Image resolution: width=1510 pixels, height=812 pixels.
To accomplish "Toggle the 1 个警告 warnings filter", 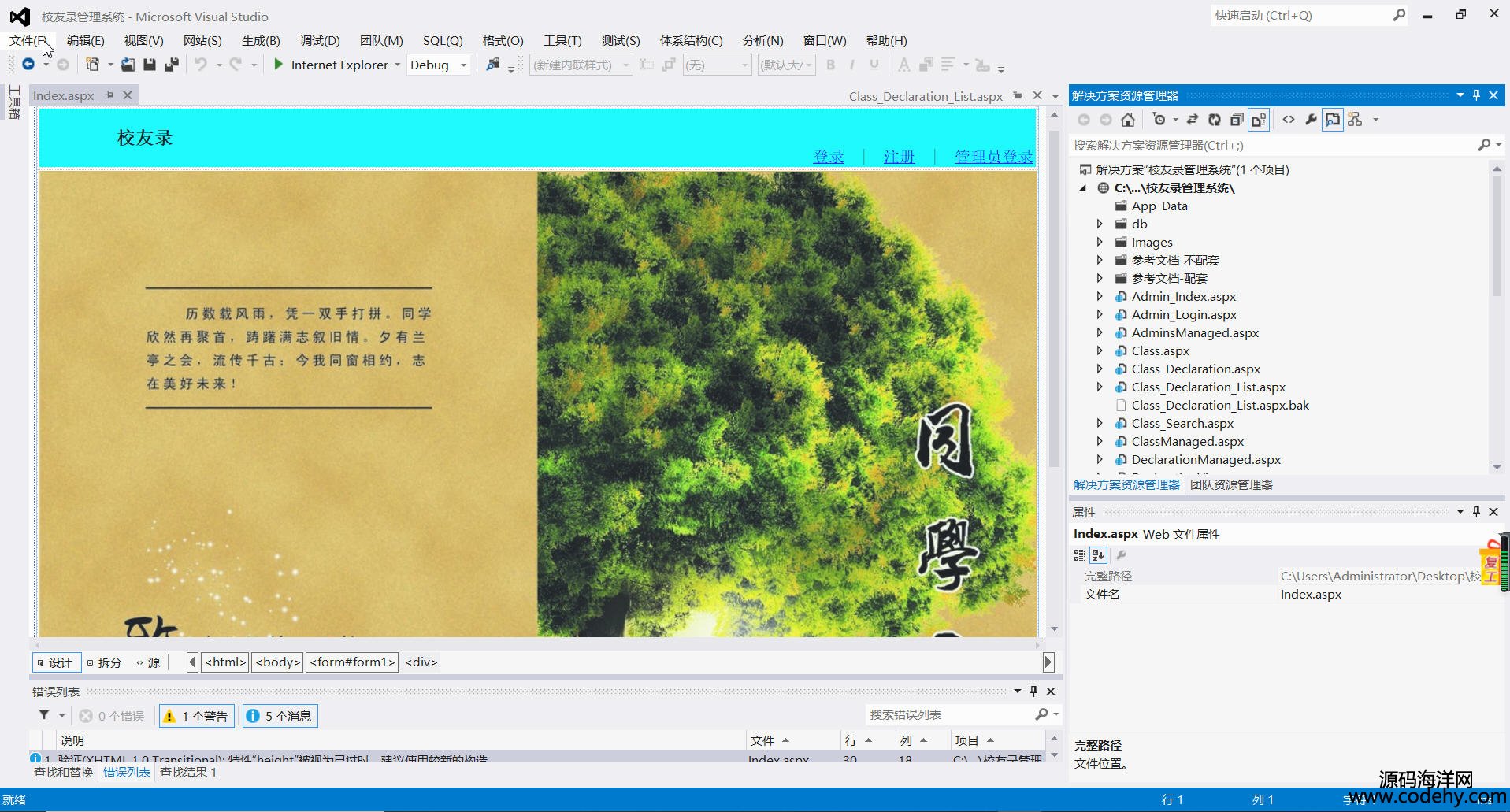I will pos(197,716).
